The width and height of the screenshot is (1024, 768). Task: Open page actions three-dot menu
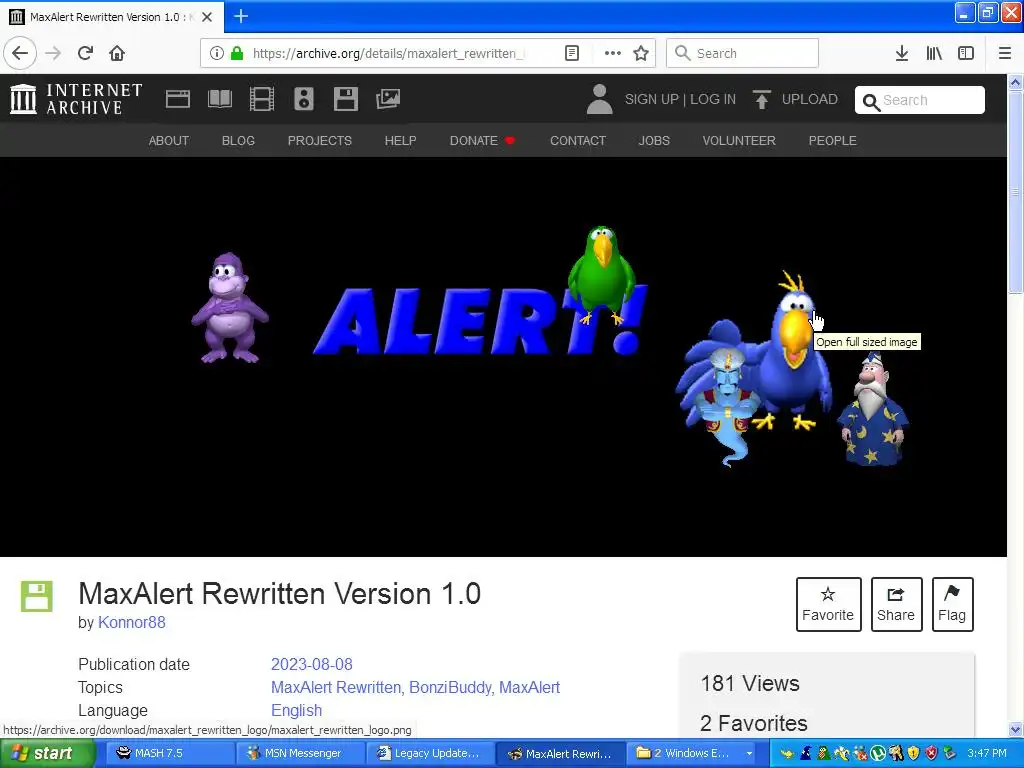click(613, 53)
